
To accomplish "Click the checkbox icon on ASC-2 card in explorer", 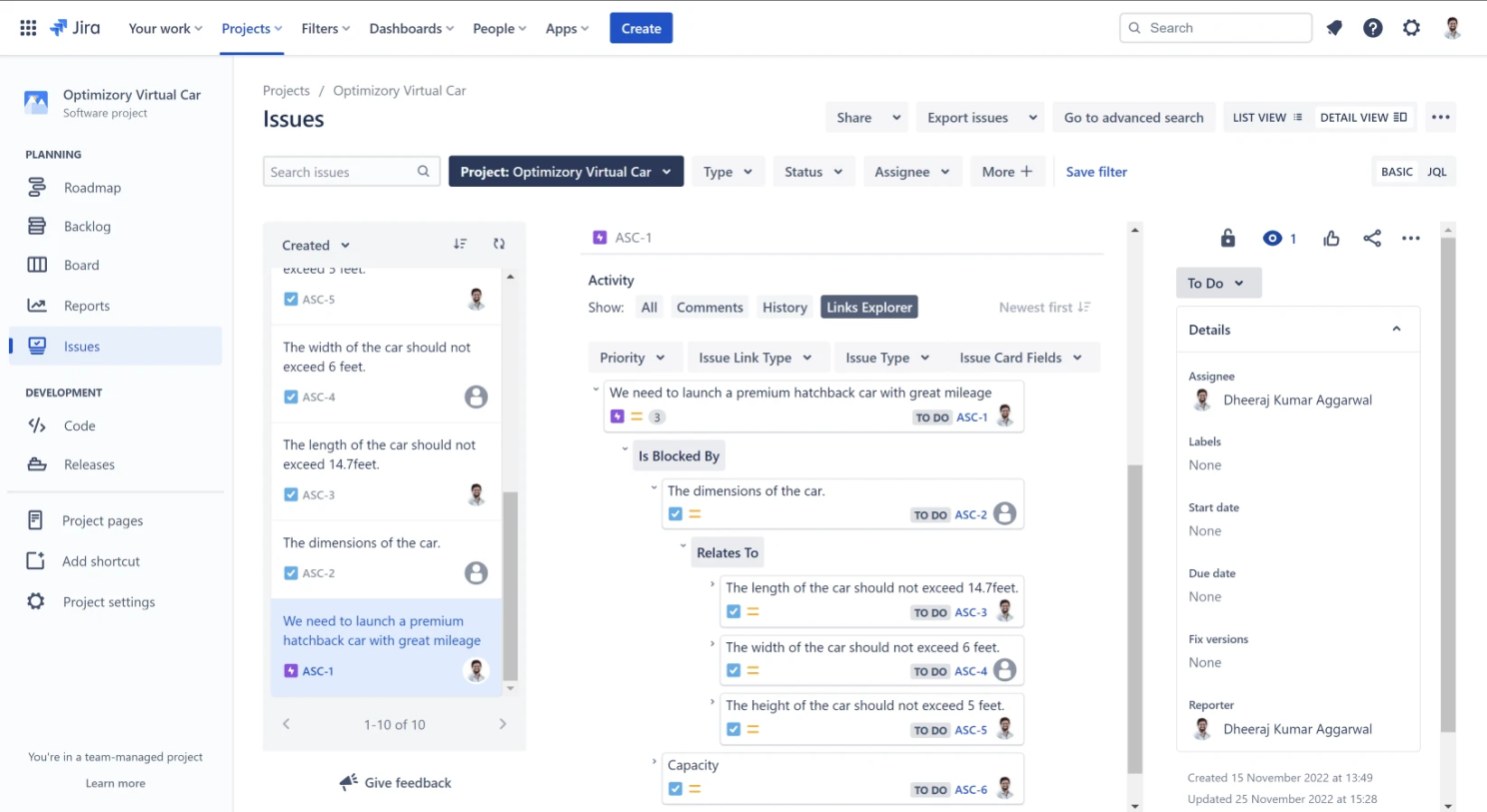I will pyautogui.click(x=676, y=514).
